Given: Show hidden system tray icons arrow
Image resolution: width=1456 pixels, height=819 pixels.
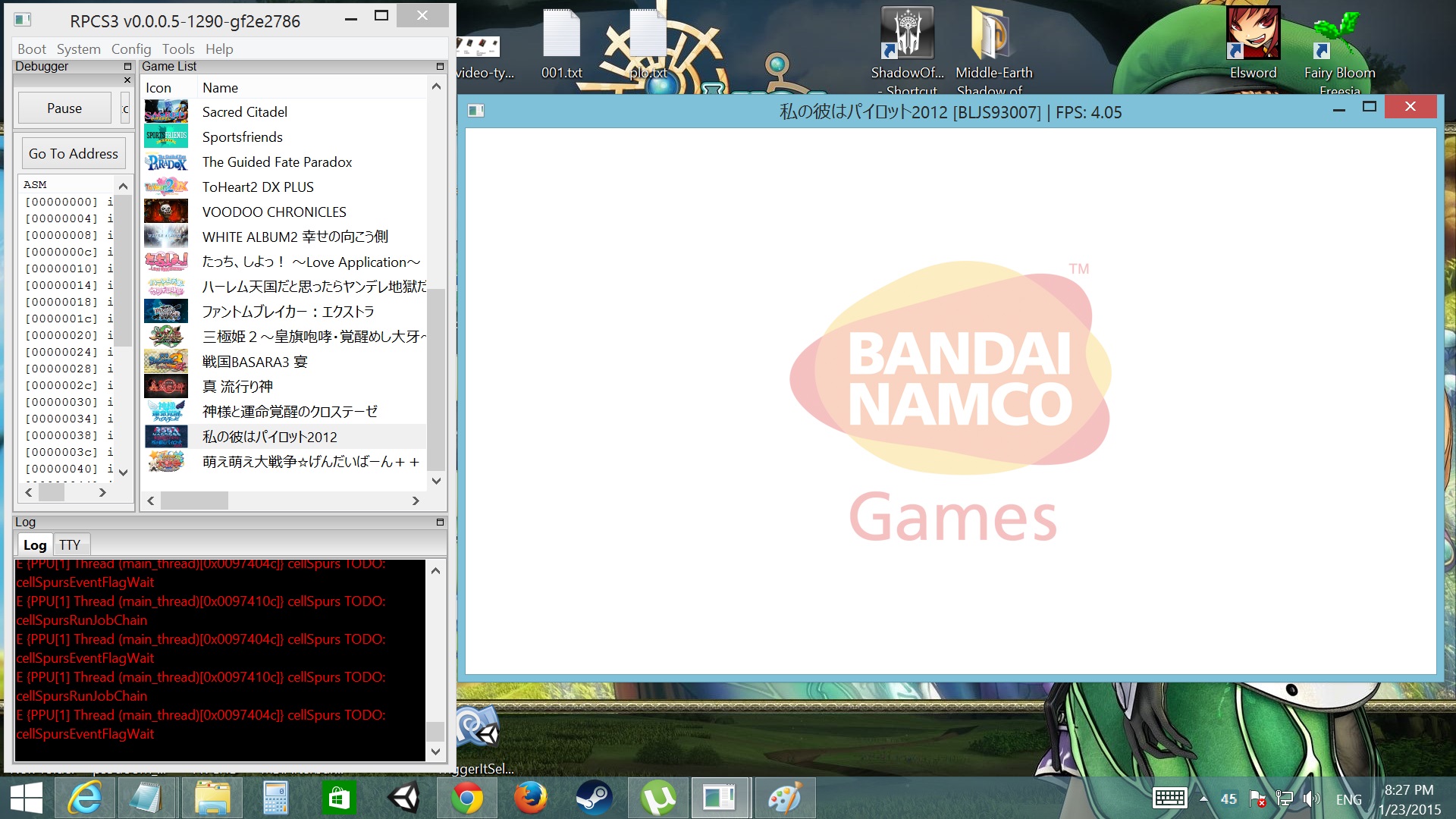Looking at the screenshot, I should point(1203,799).
